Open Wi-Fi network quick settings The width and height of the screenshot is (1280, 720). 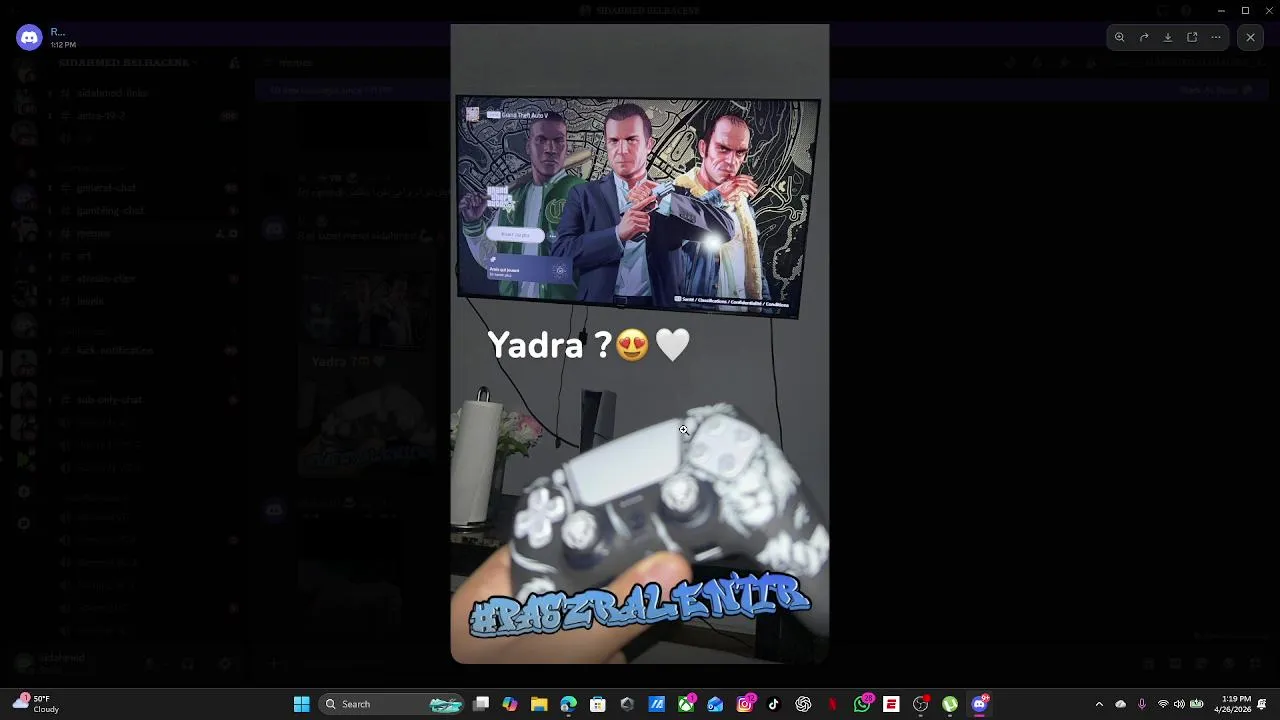[1162, 704]
